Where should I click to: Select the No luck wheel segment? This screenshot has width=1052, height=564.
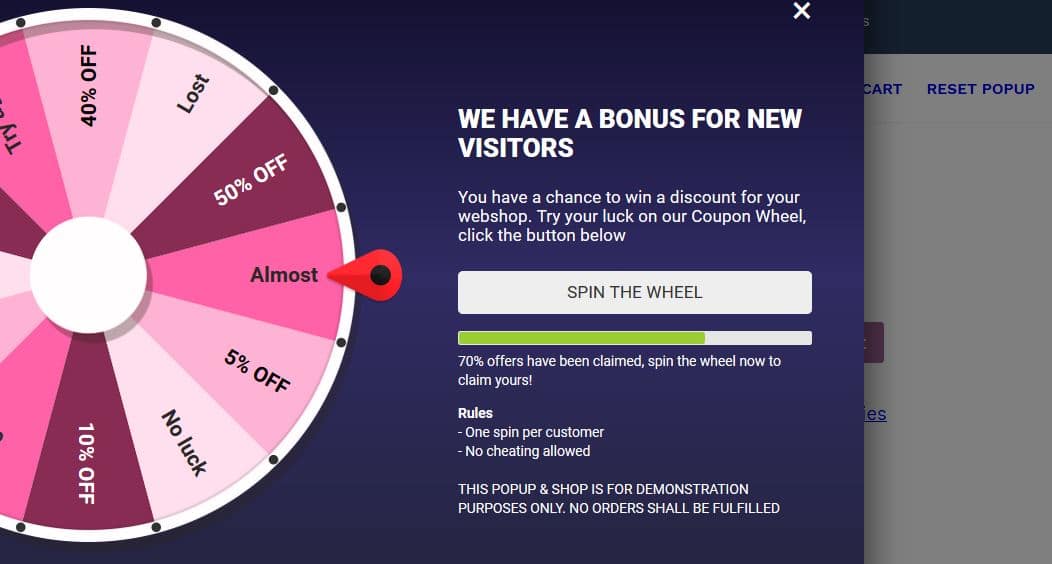[x=185, y=442]
